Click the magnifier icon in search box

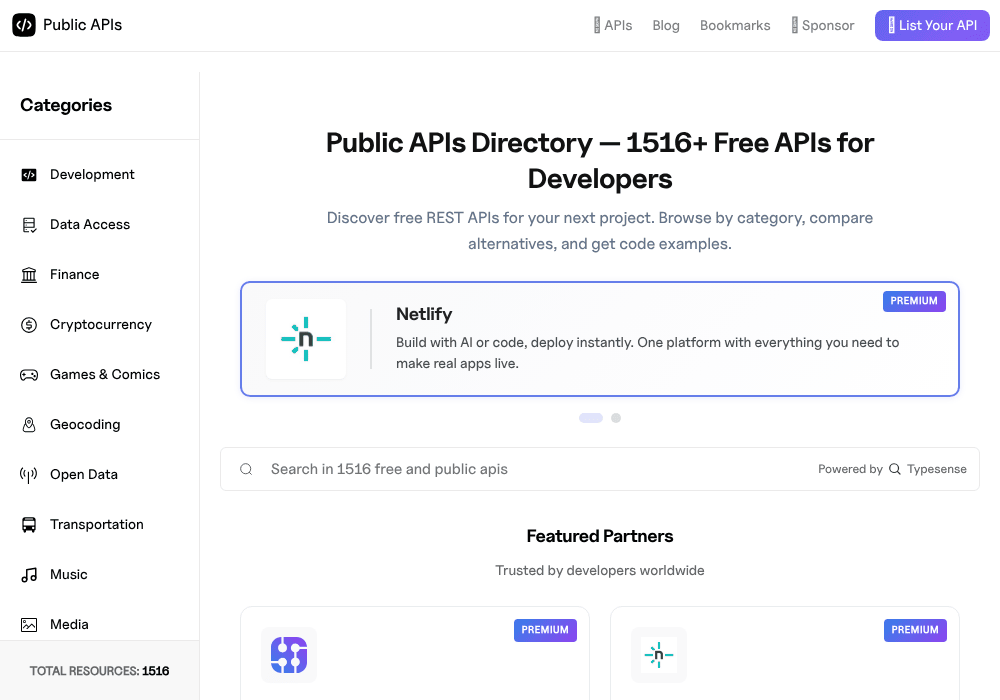tap(246, 469)
